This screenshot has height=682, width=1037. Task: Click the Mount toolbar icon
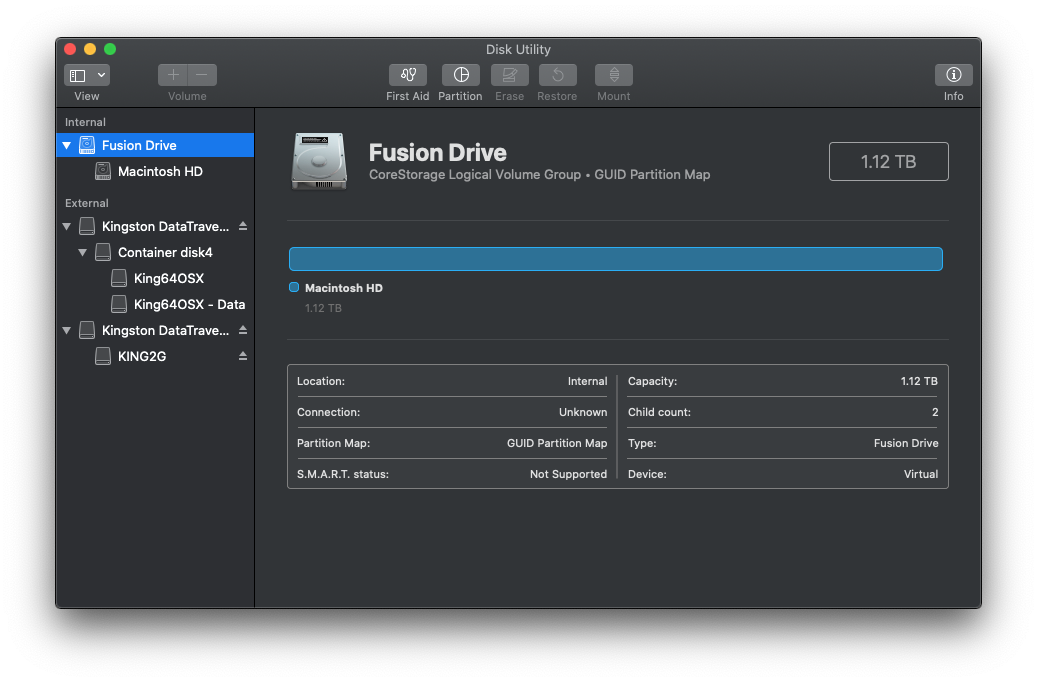614,75
